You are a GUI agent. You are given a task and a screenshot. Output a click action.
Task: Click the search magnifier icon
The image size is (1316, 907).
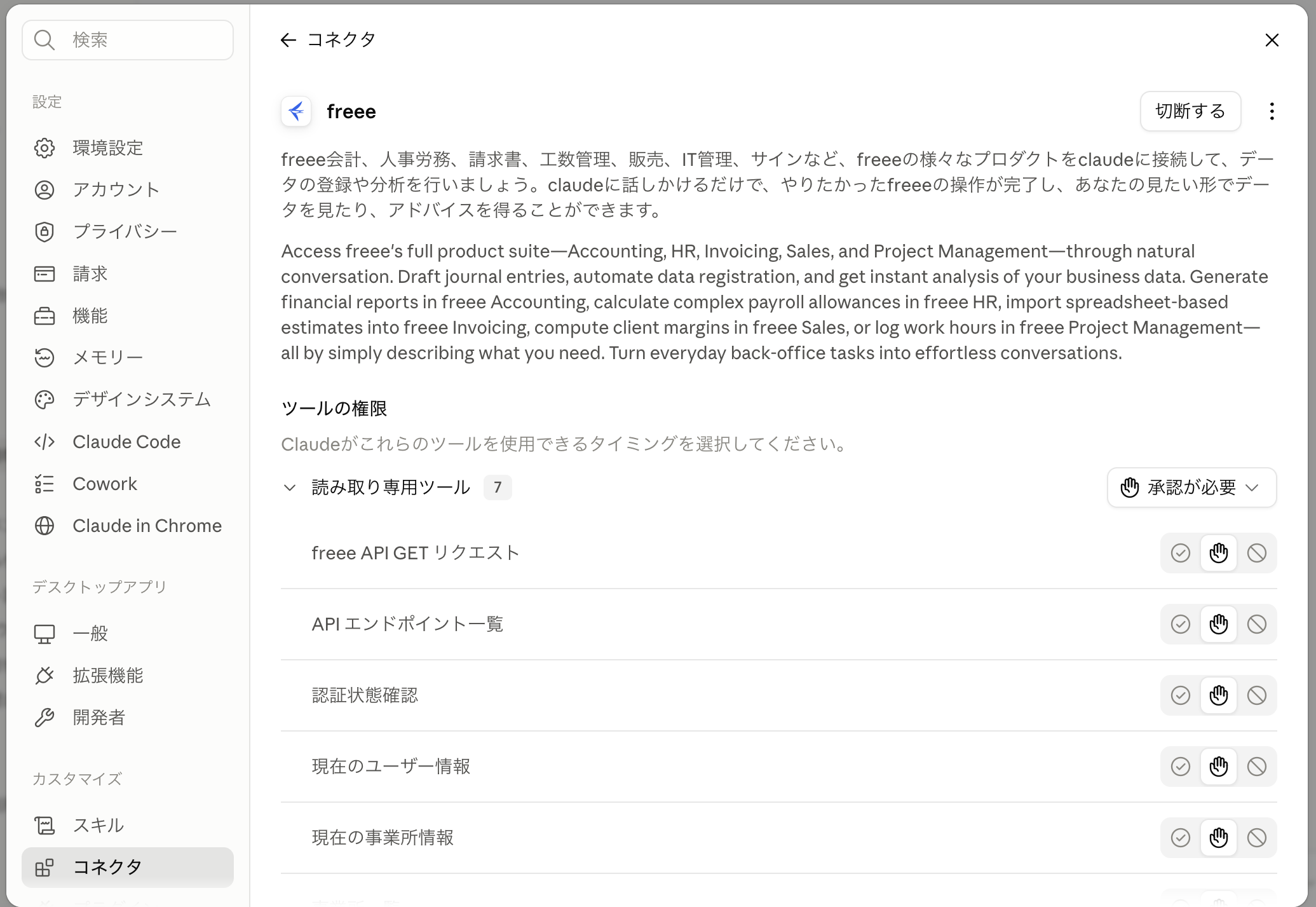[44, 40]
